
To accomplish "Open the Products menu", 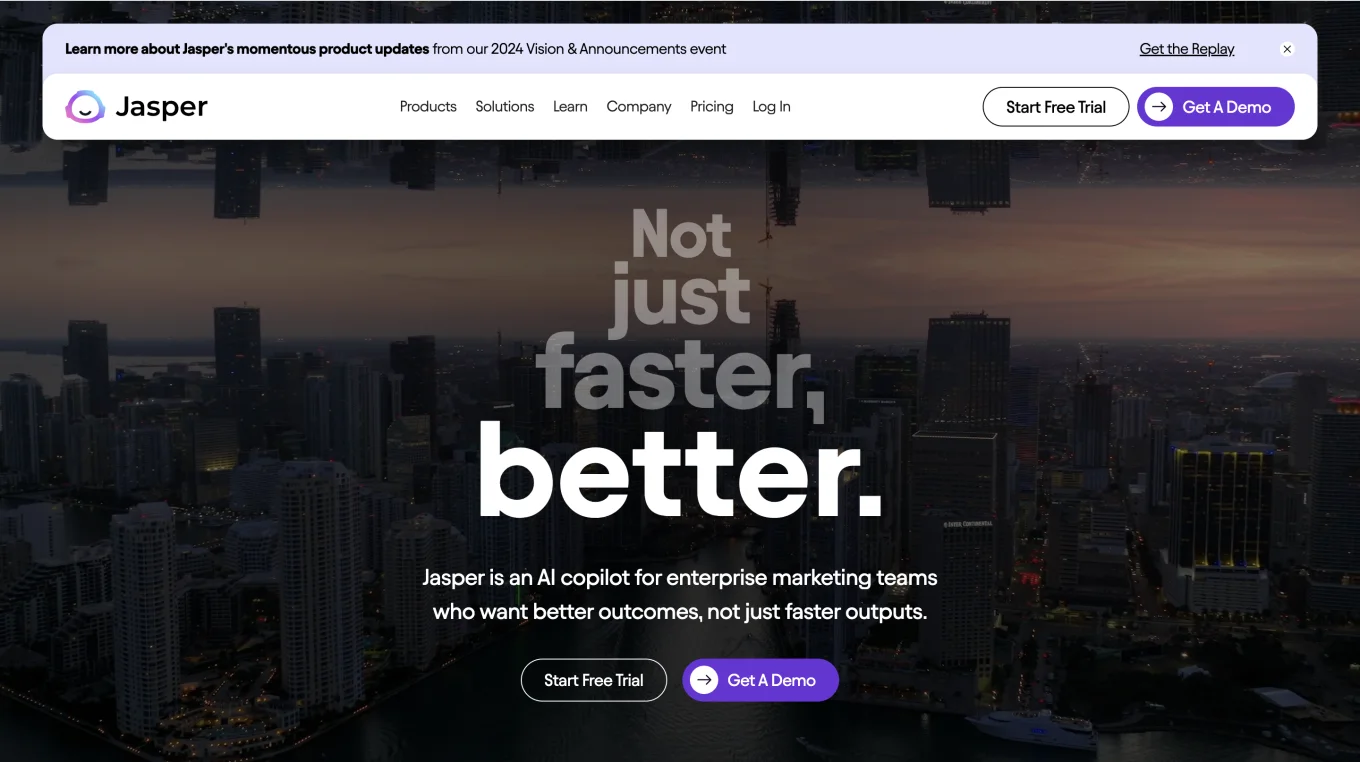I will [x=428, y=107].
